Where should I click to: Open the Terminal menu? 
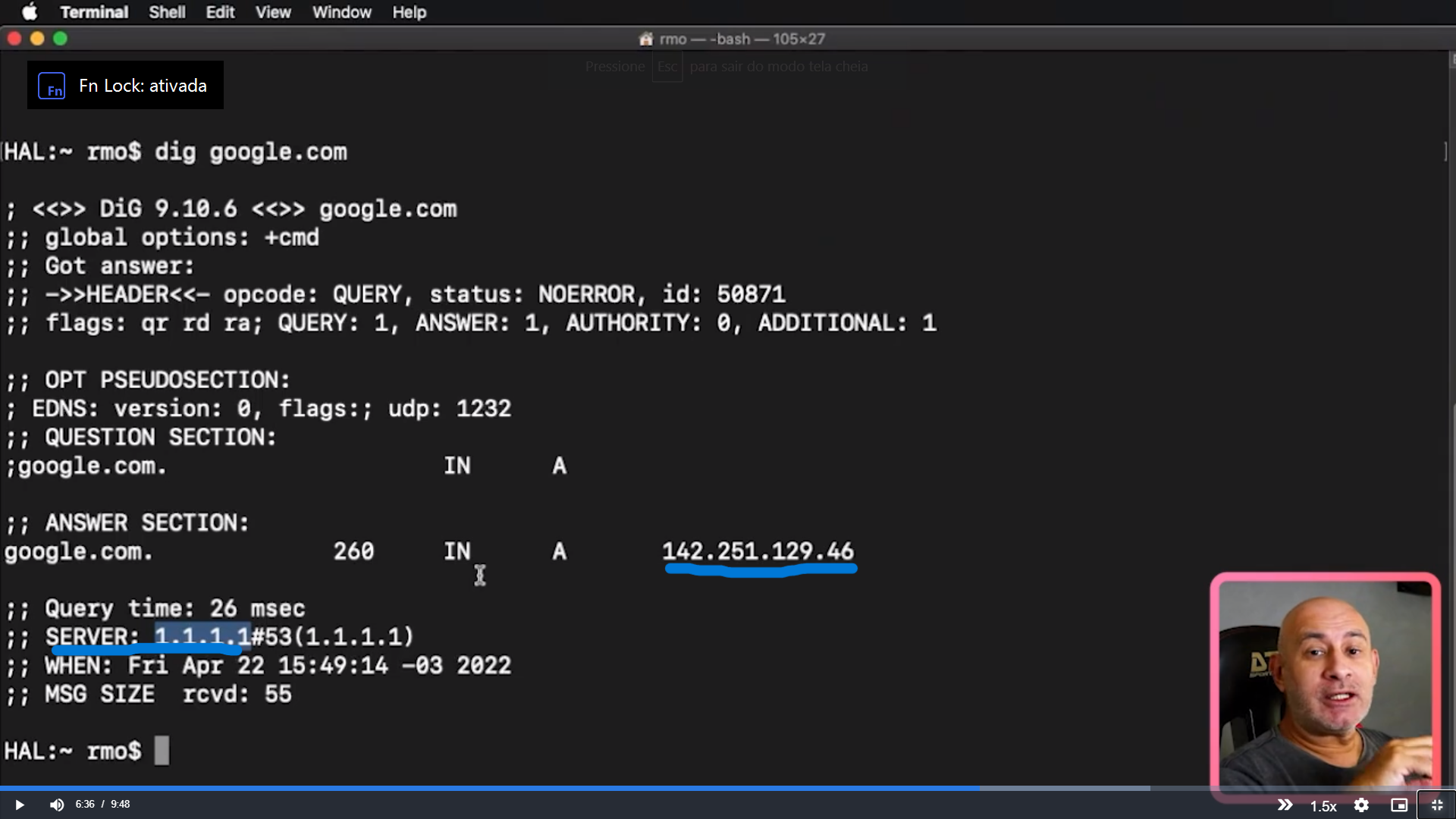[94, 12]
